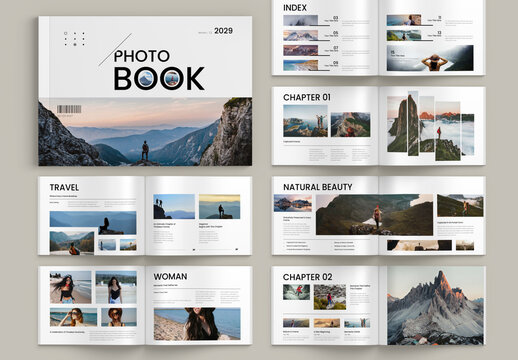Click the WOMAN heading
Viewport: 518px width, 360px height.
[x=170, y=277]
